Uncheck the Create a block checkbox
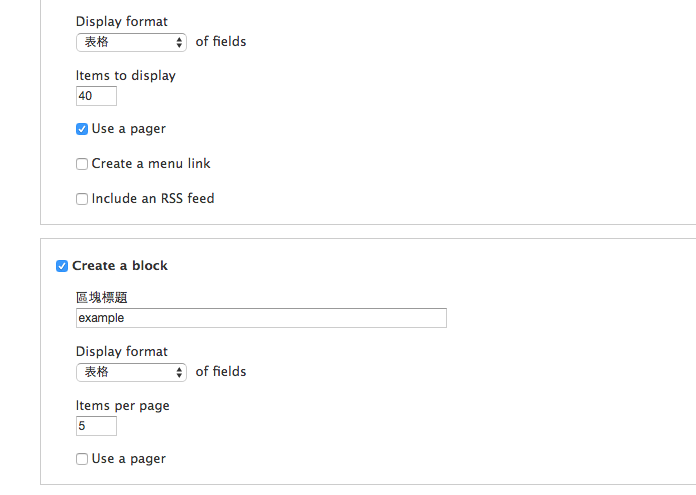 (62, 266)
